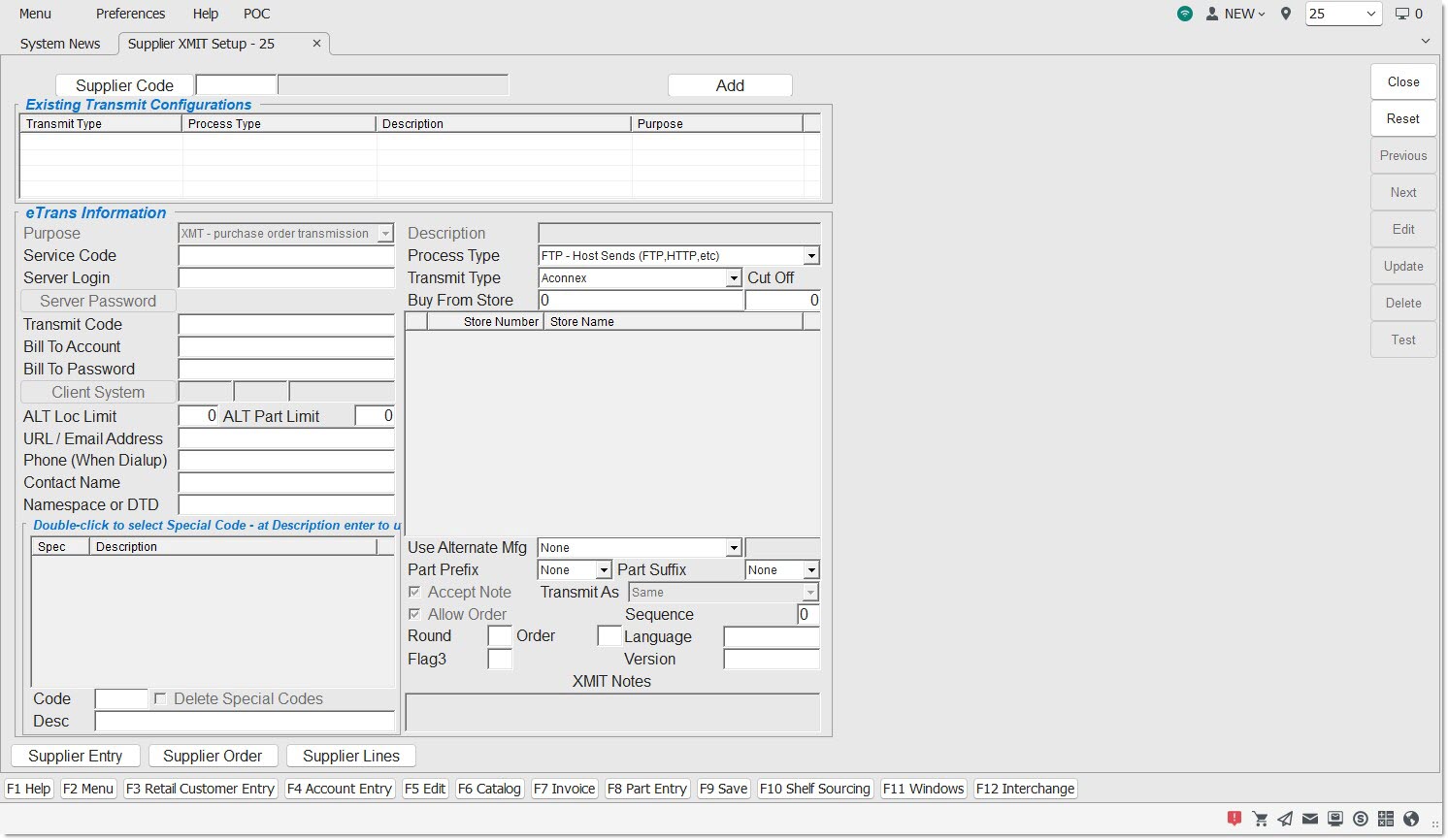The width and height of the screenshot is (1448, 840).
Task: Click the green Wi-Fi connection icon
Action: pos(1185,14)
